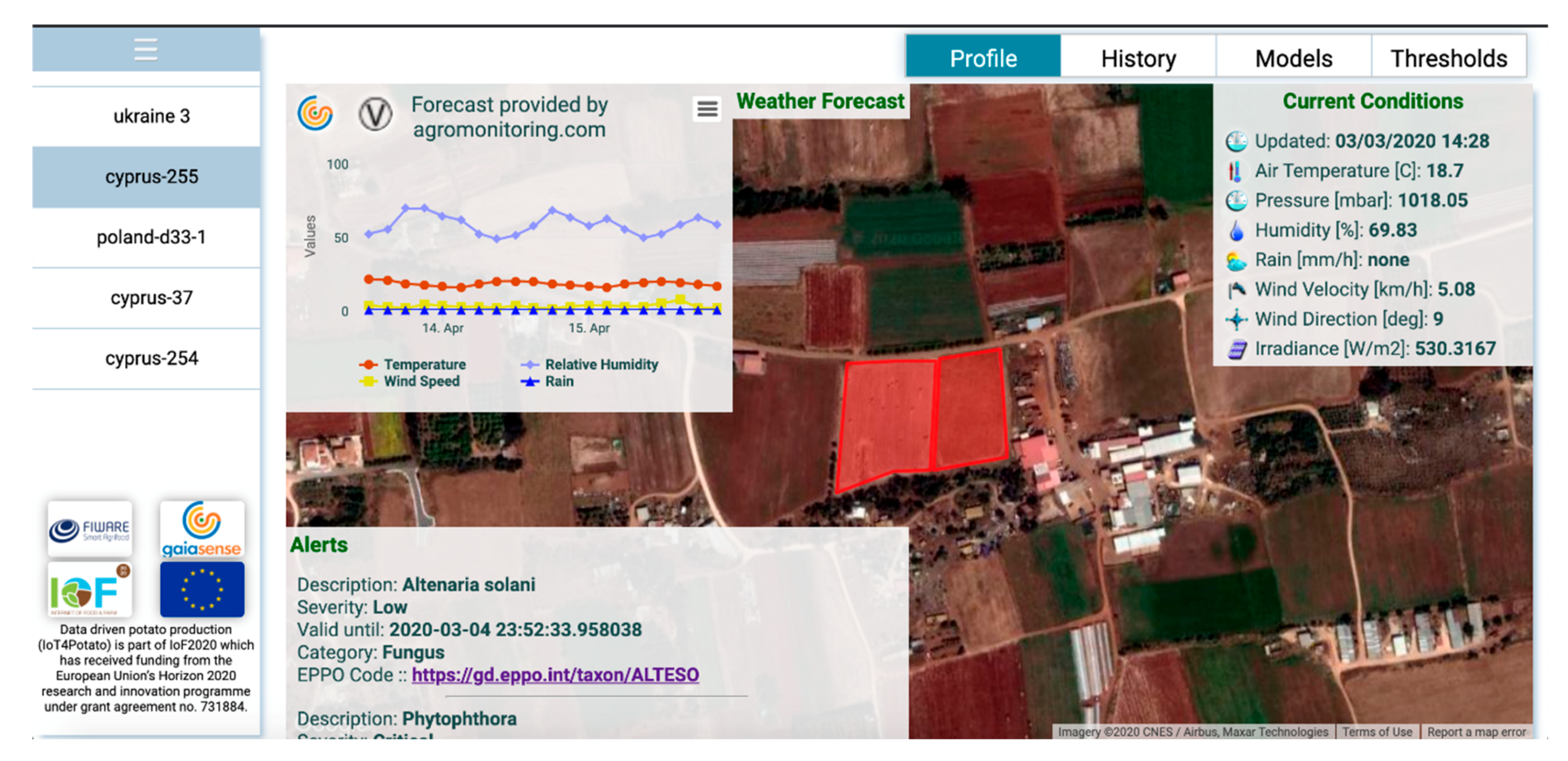This screenshot has height=761, width=1568.
Task: Click the wind sock Wind Velocity icon
Action: [1236, 290]
